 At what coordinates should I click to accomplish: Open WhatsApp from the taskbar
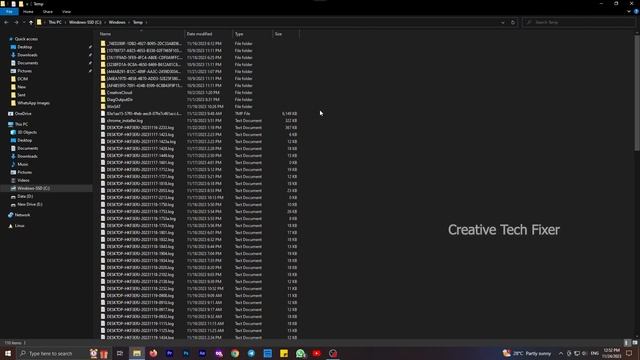tap(300, 353)
